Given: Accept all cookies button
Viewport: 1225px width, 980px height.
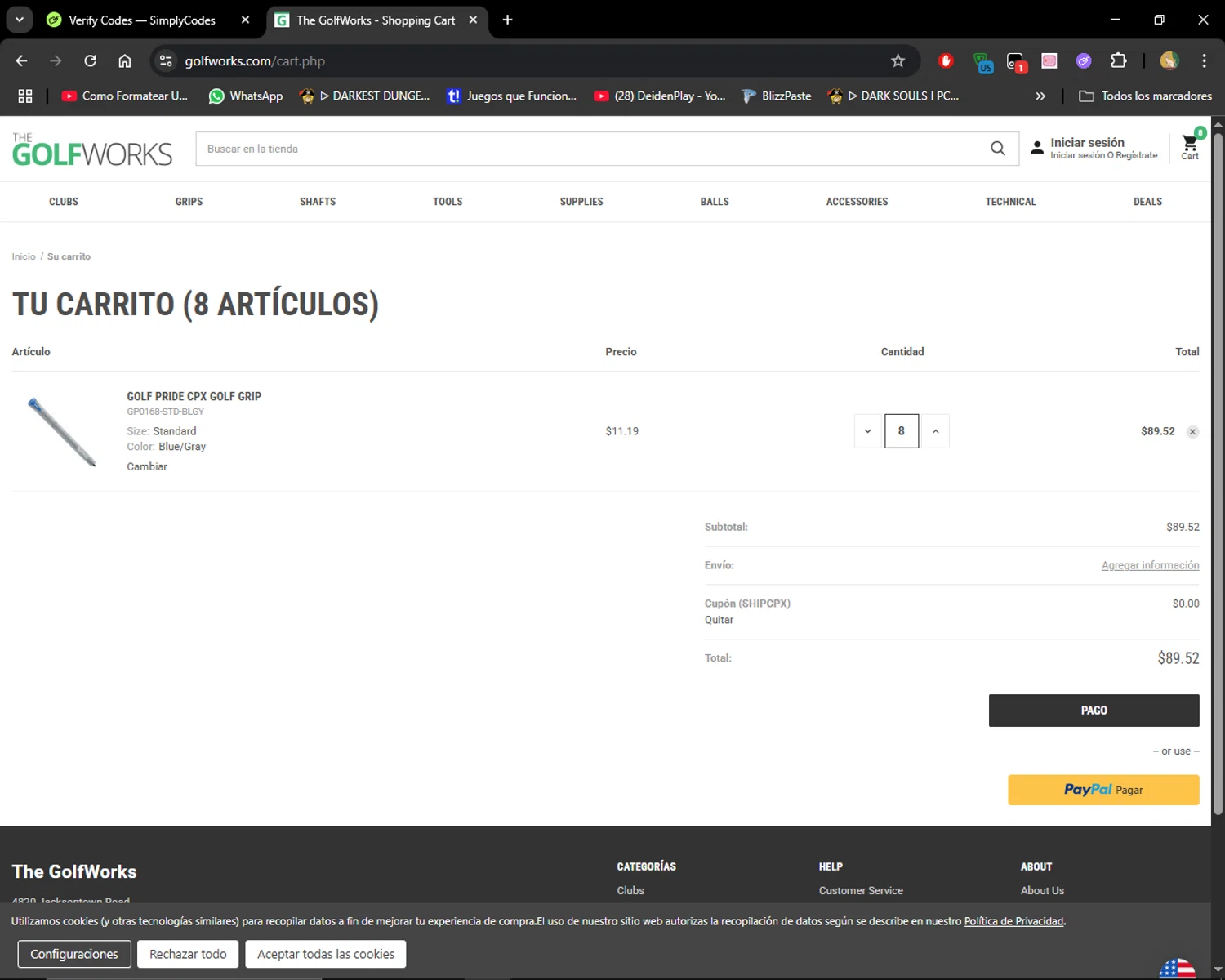Looking at the screenshot, I should point(326,954).
